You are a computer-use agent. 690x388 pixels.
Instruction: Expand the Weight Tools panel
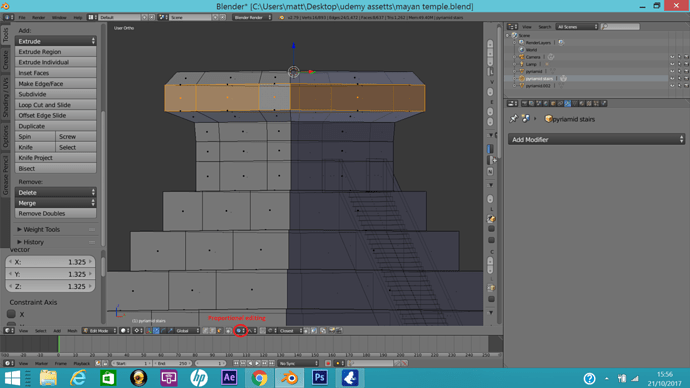pyautogui.click(x=41, y=229)
